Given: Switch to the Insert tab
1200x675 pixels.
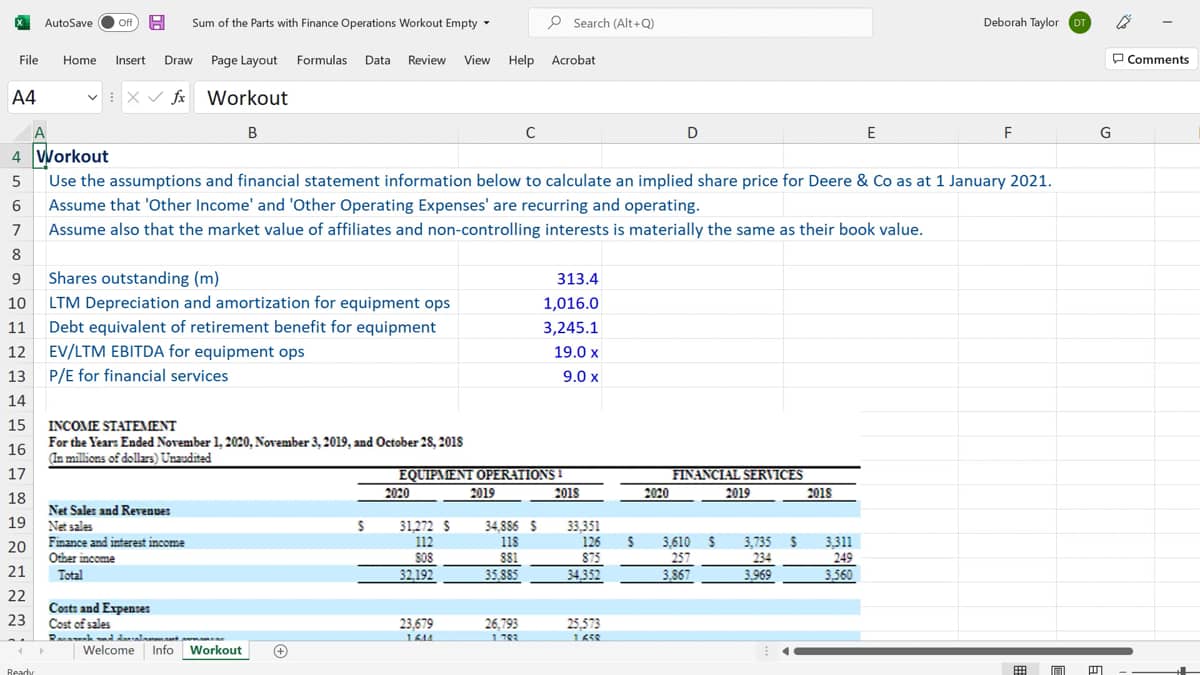Looking at the screenshot, I should pos(130,60).
